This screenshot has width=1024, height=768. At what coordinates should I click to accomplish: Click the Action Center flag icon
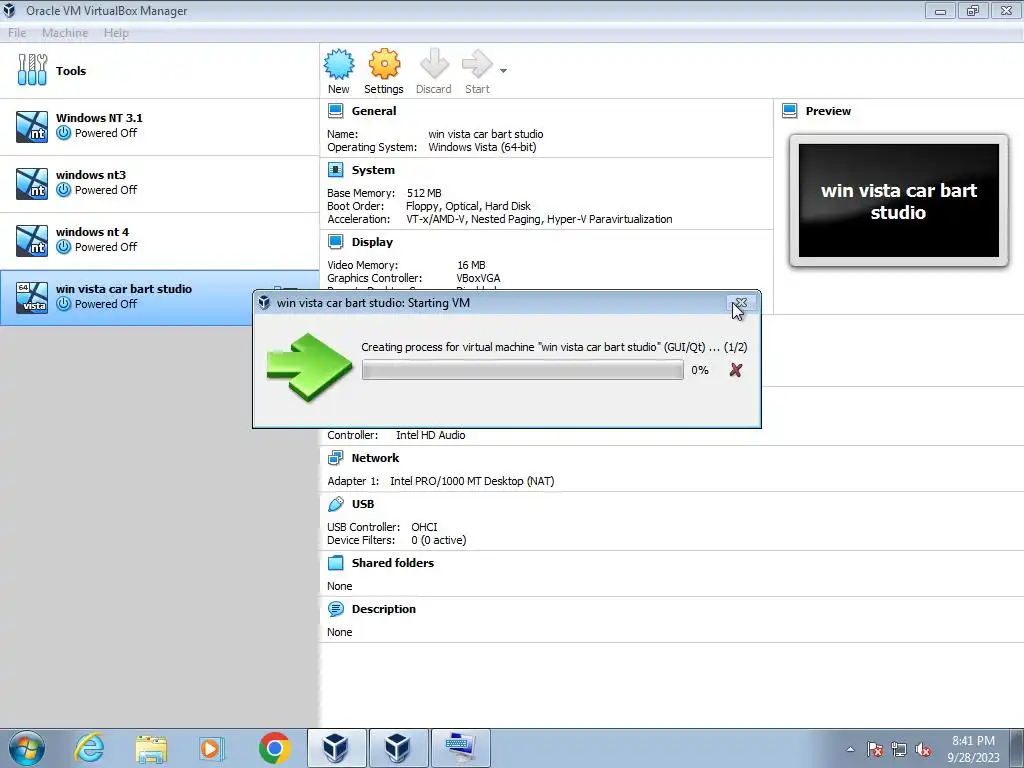pyautogui.click(x=875, y=749)
